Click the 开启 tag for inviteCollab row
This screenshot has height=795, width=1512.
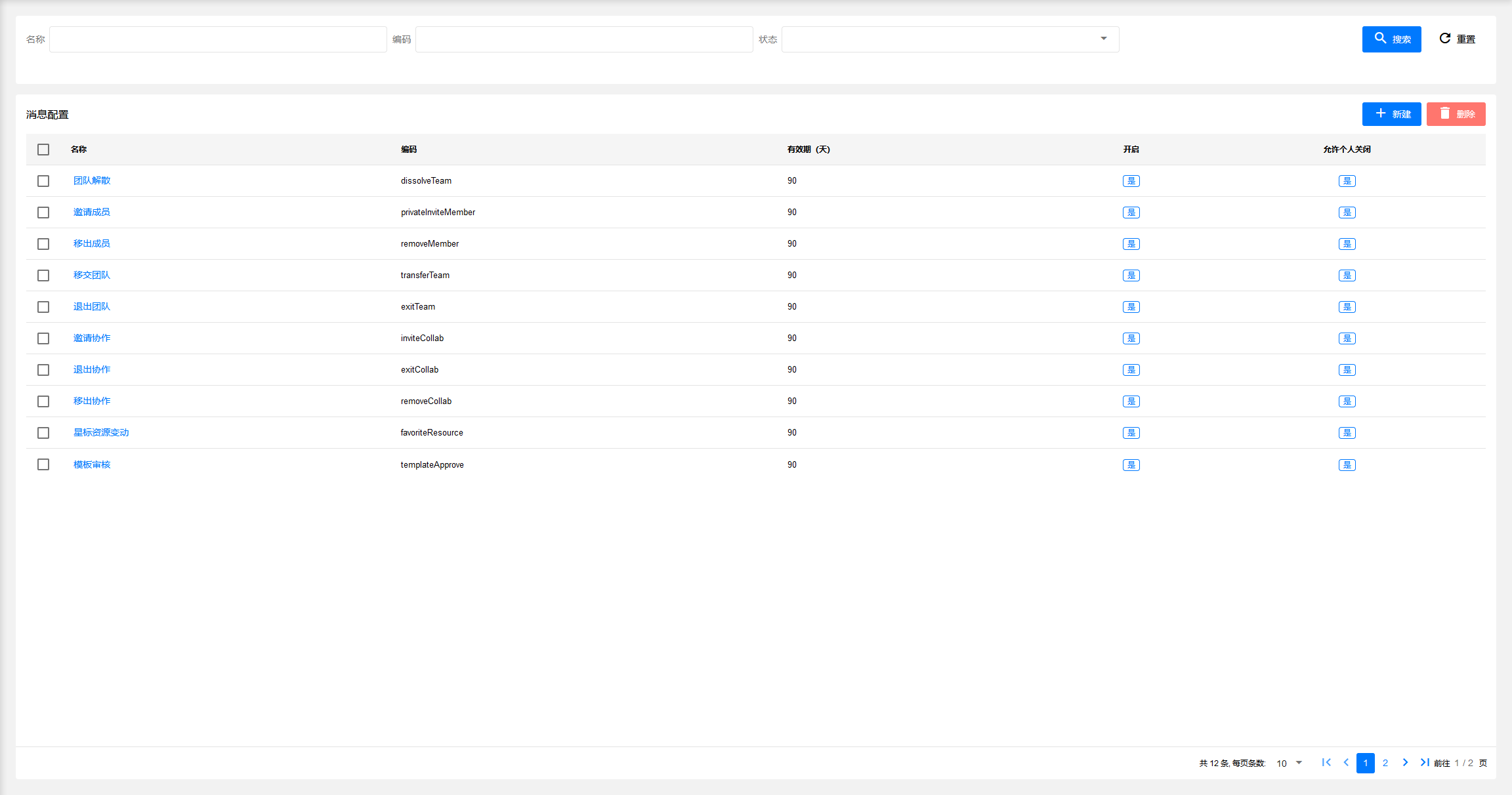tap(1131, 338)
